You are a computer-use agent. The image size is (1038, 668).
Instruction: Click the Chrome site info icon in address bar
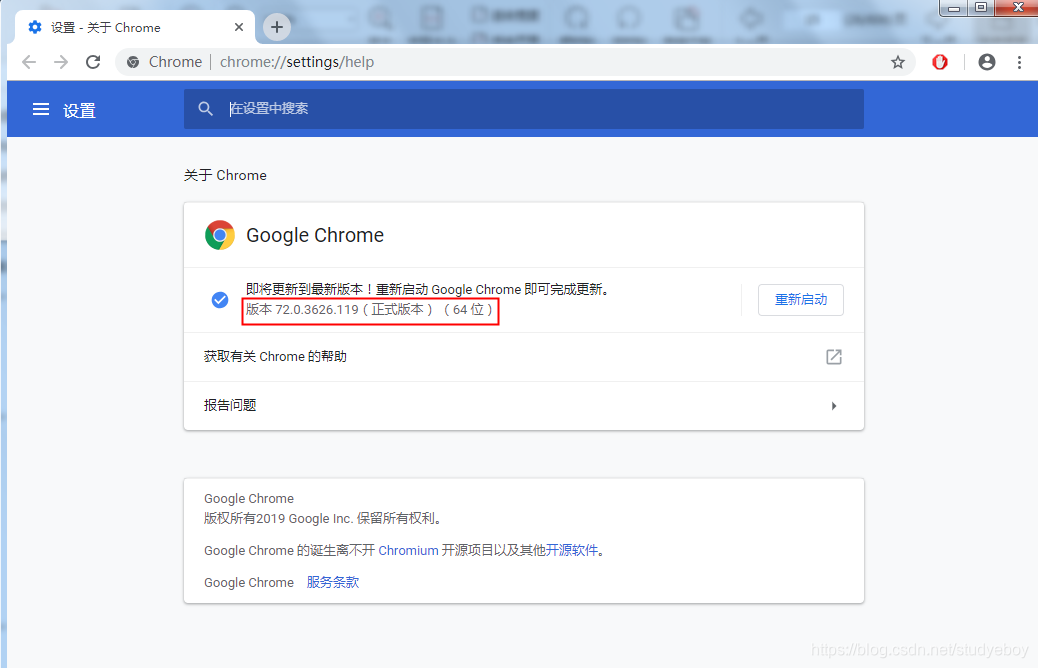(133, 62)
